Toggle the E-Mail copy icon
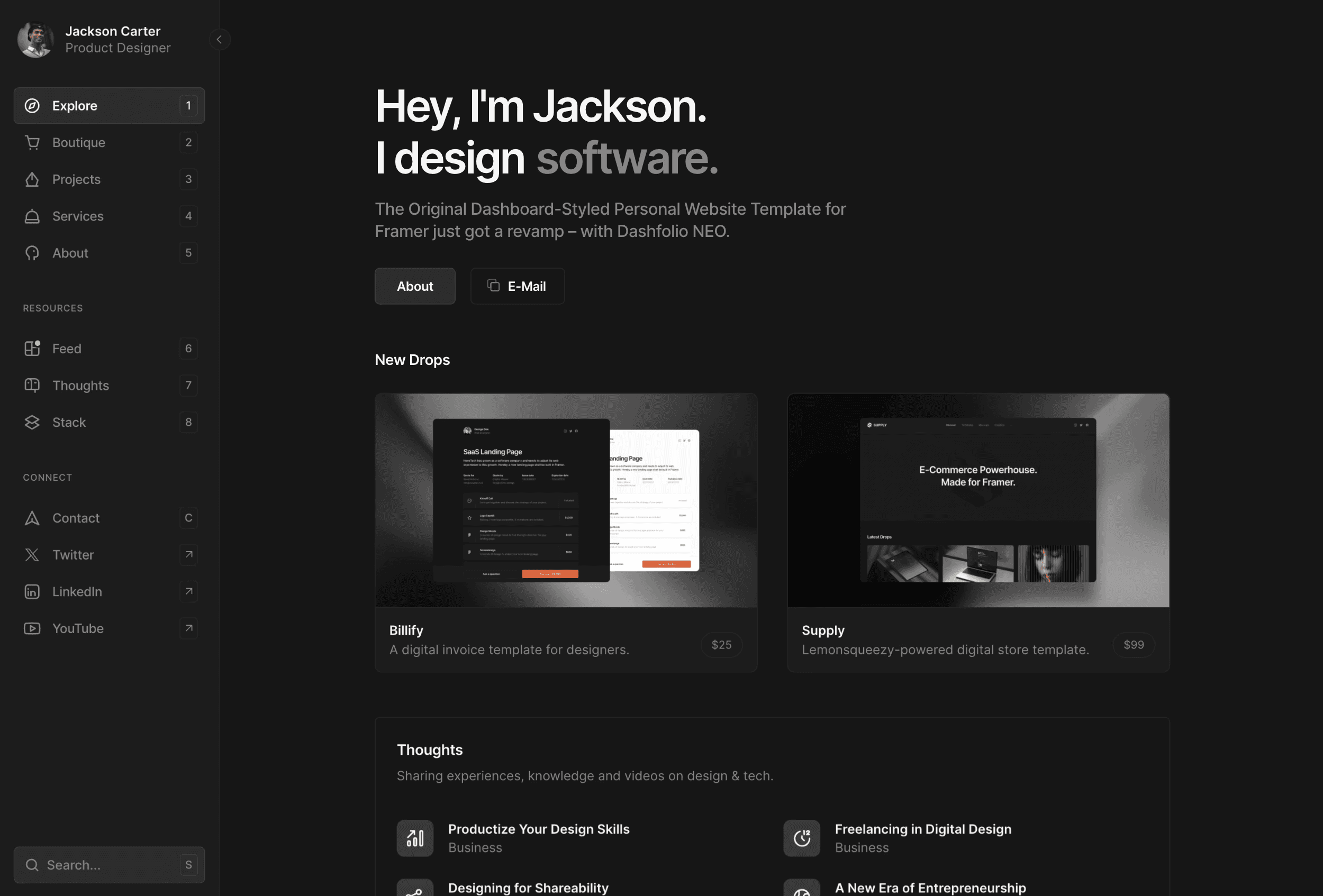Image resolution: width=1323 pixels, height=896 pixels. click(492, 285)
